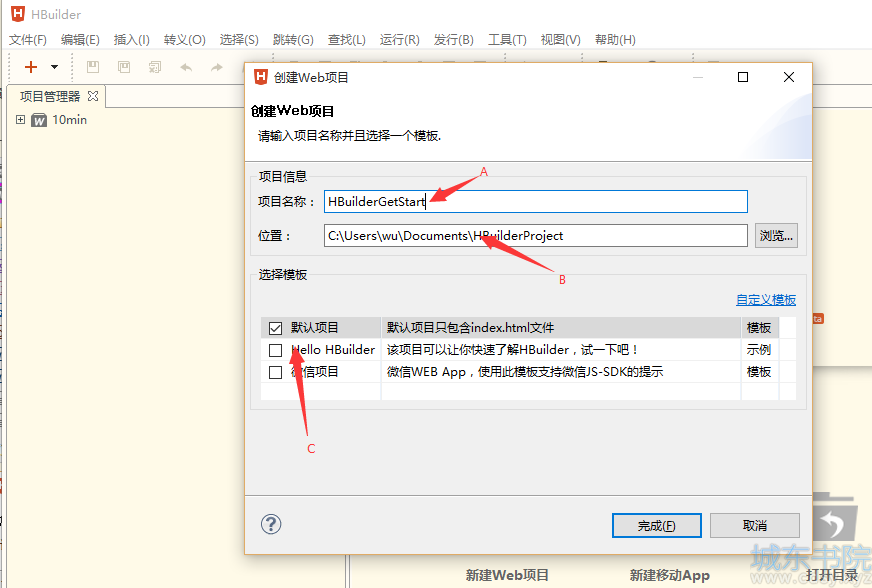
Task: Open the 运行(R) menu
Action: [x=399, y=39]
